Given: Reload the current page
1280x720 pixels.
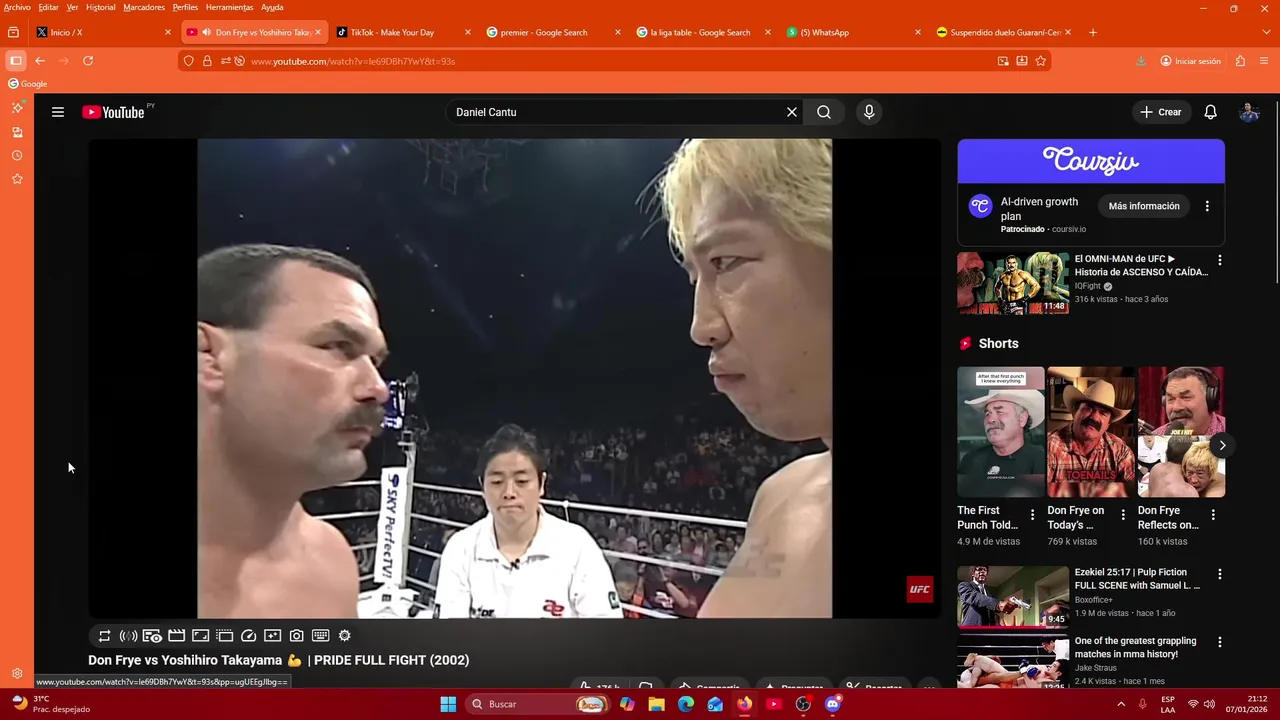Looking at the screenshot, I should (x=88, y=61).
